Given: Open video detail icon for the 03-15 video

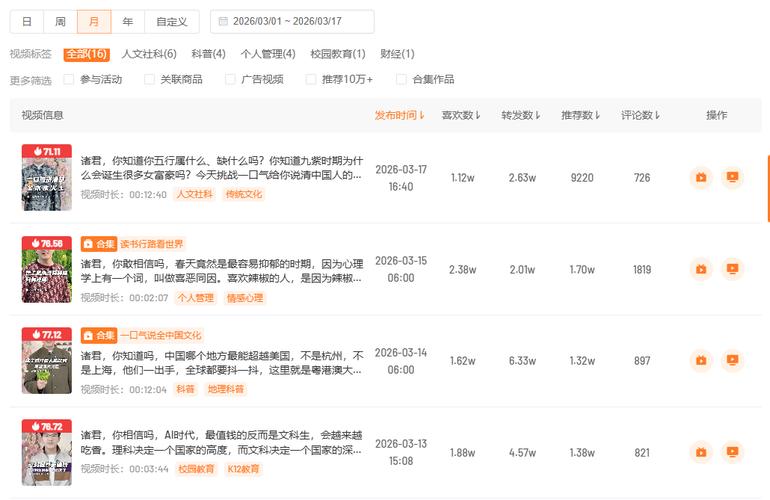Looking at the screenshot, I should point(701,269).
